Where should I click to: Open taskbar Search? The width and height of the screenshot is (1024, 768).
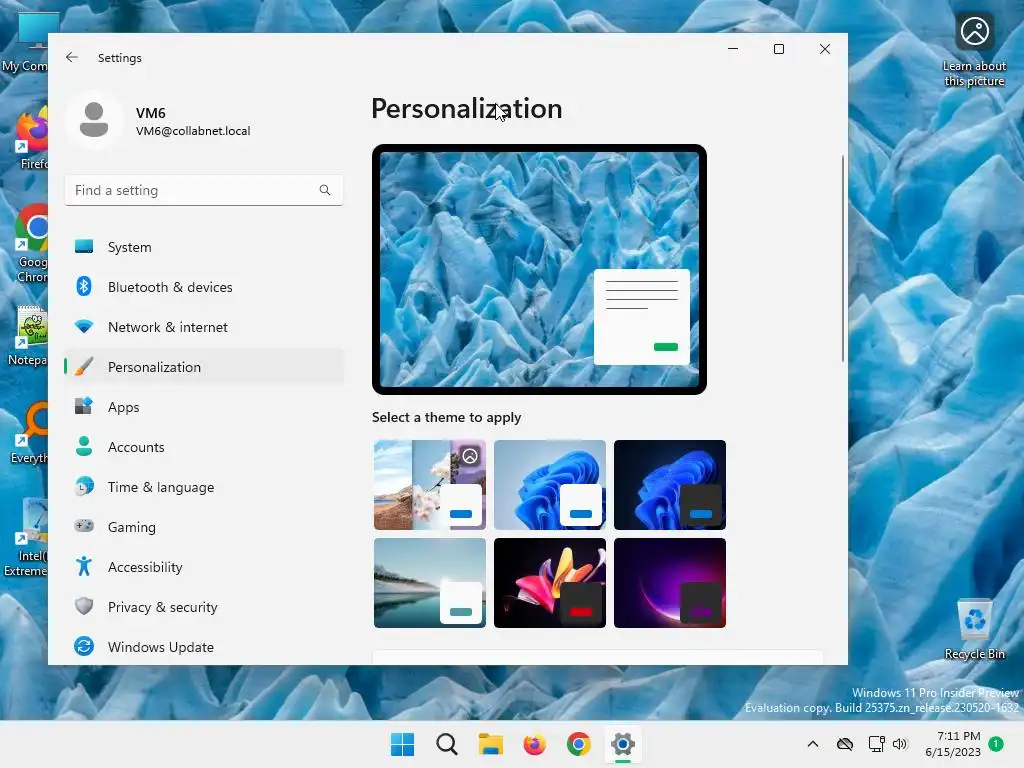coord(447,744)
